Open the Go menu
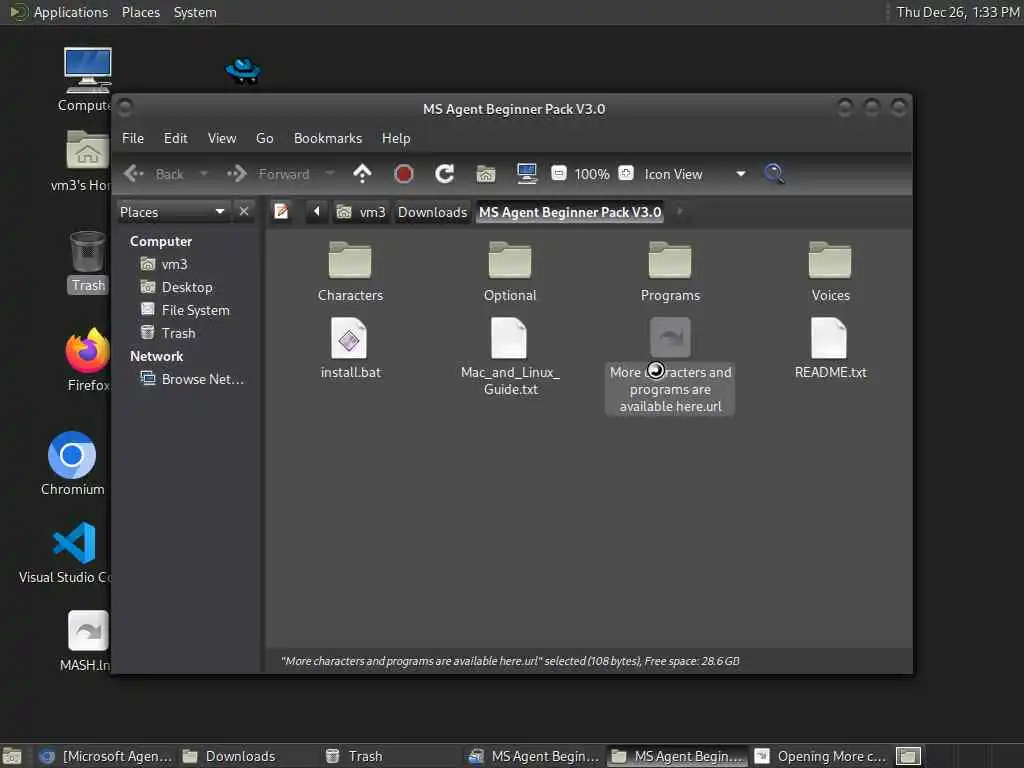This screenshot has width=1024, height=768. point(264,138)
